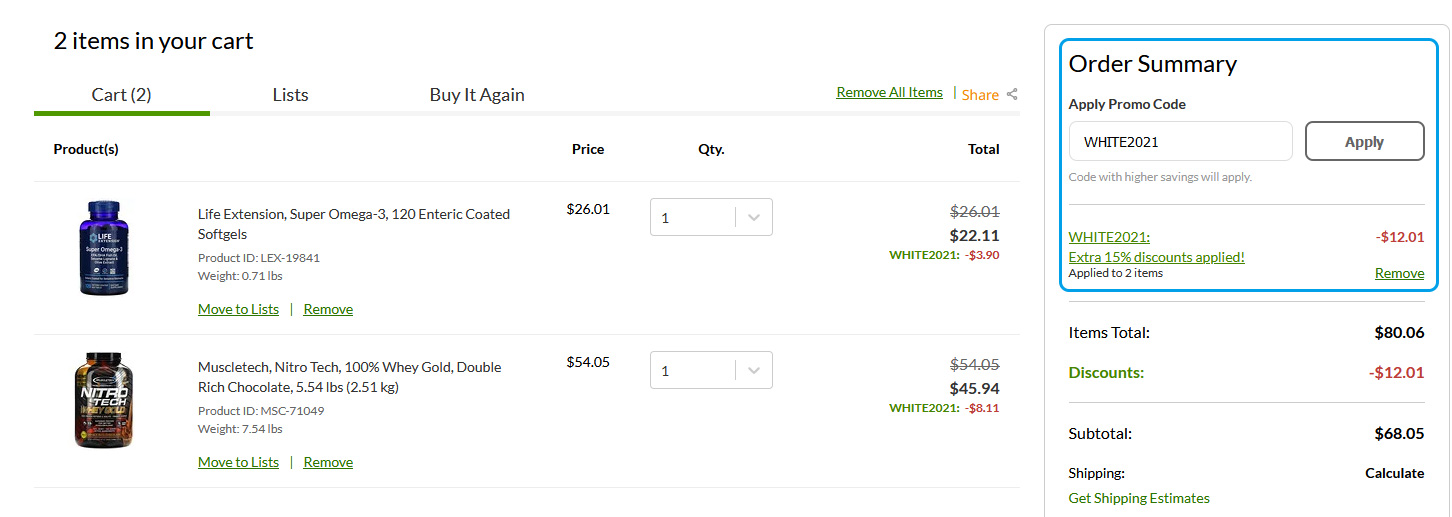Open the Super Omega-3 product thumbnail

click(105, 247)
